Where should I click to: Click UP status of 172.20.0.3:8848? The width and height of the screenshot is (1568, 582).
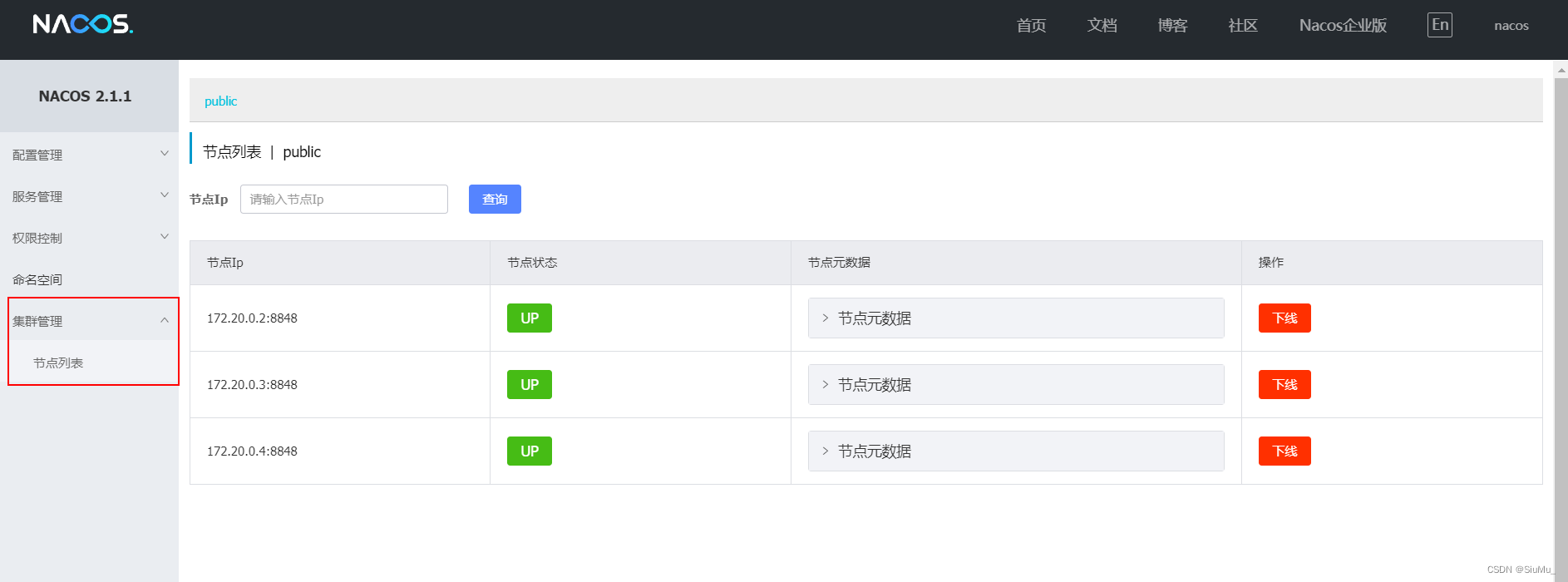[x=530, y=385]
